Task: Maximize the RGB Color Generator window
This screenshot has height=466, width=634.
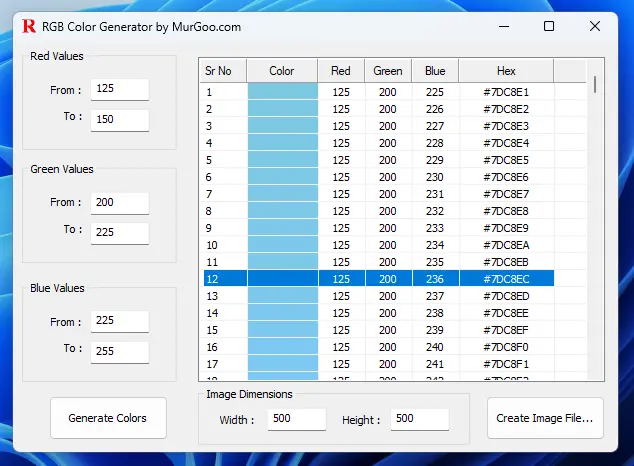Action: point(549,27)
